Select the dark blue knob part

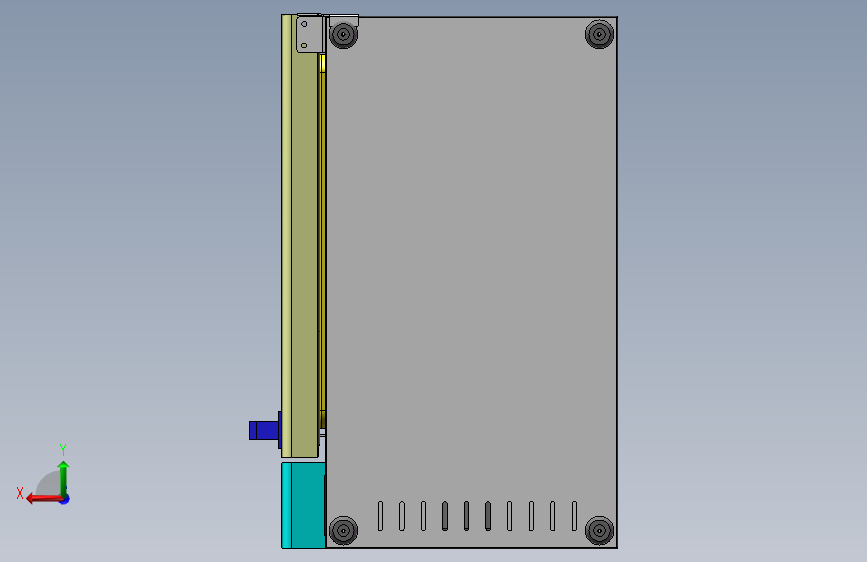coord(265,430)
